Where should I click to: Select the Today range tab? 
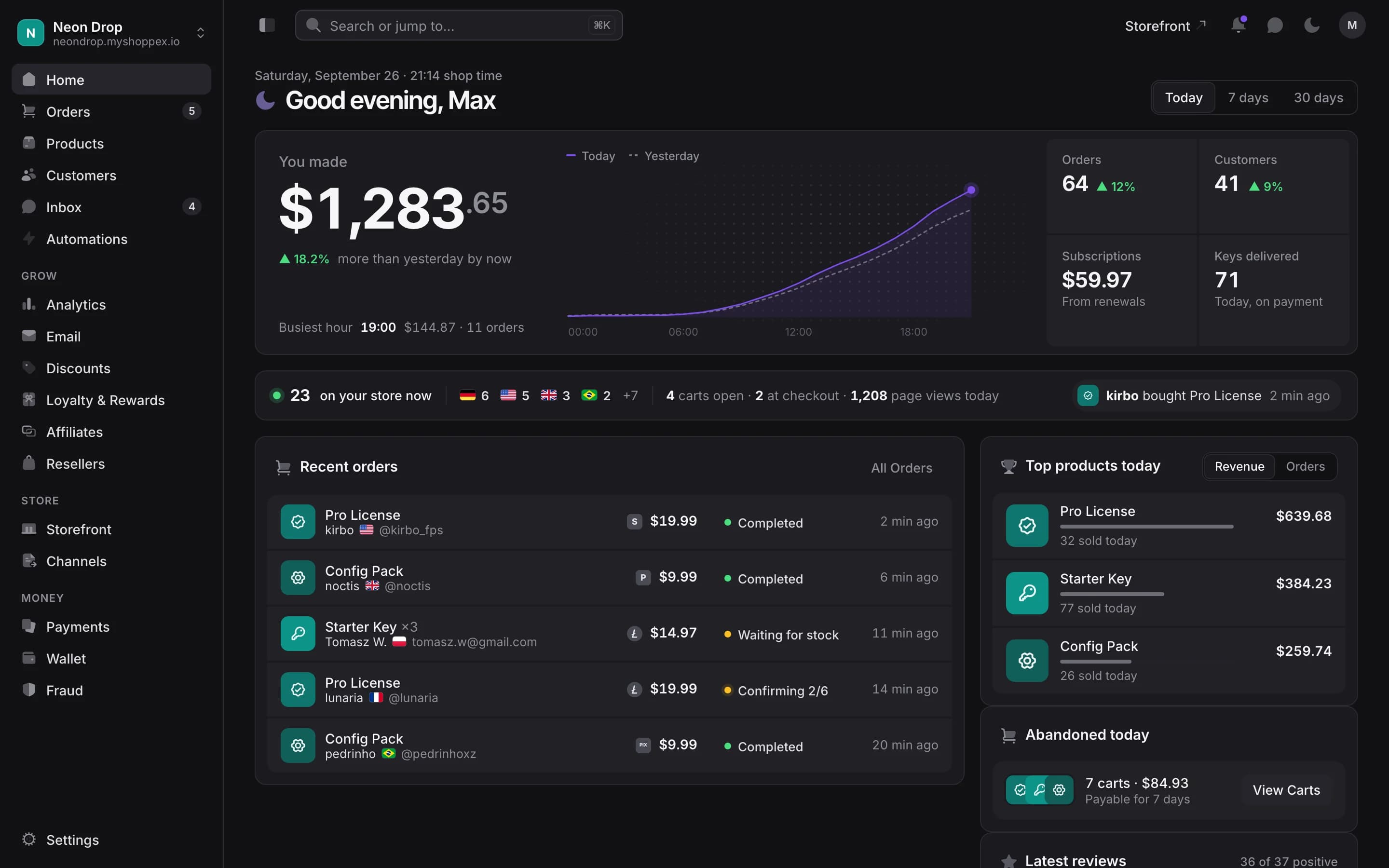(x=1184, y=97)
